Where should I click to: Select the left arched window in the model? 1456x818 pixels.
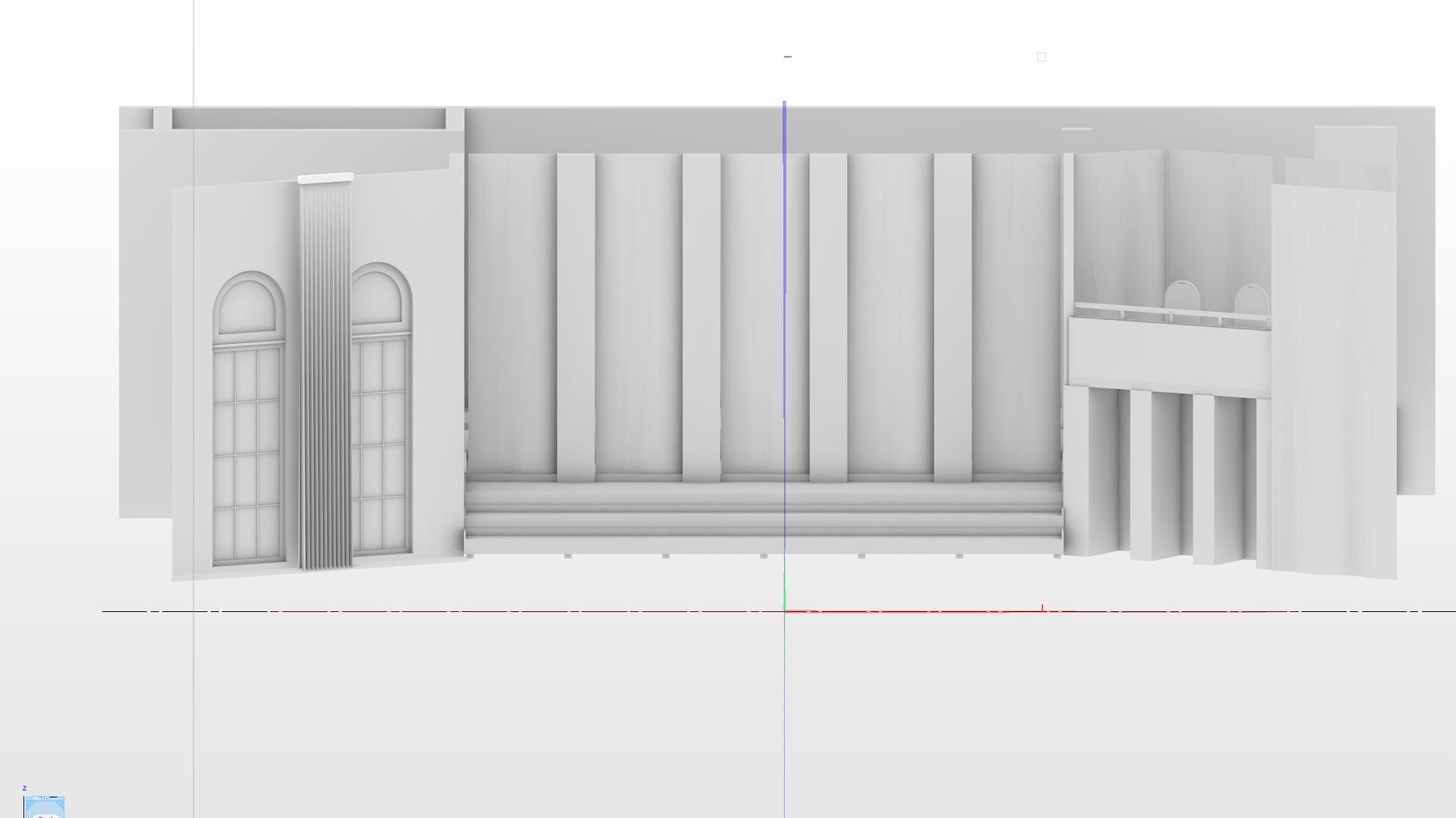click(249, 419)
